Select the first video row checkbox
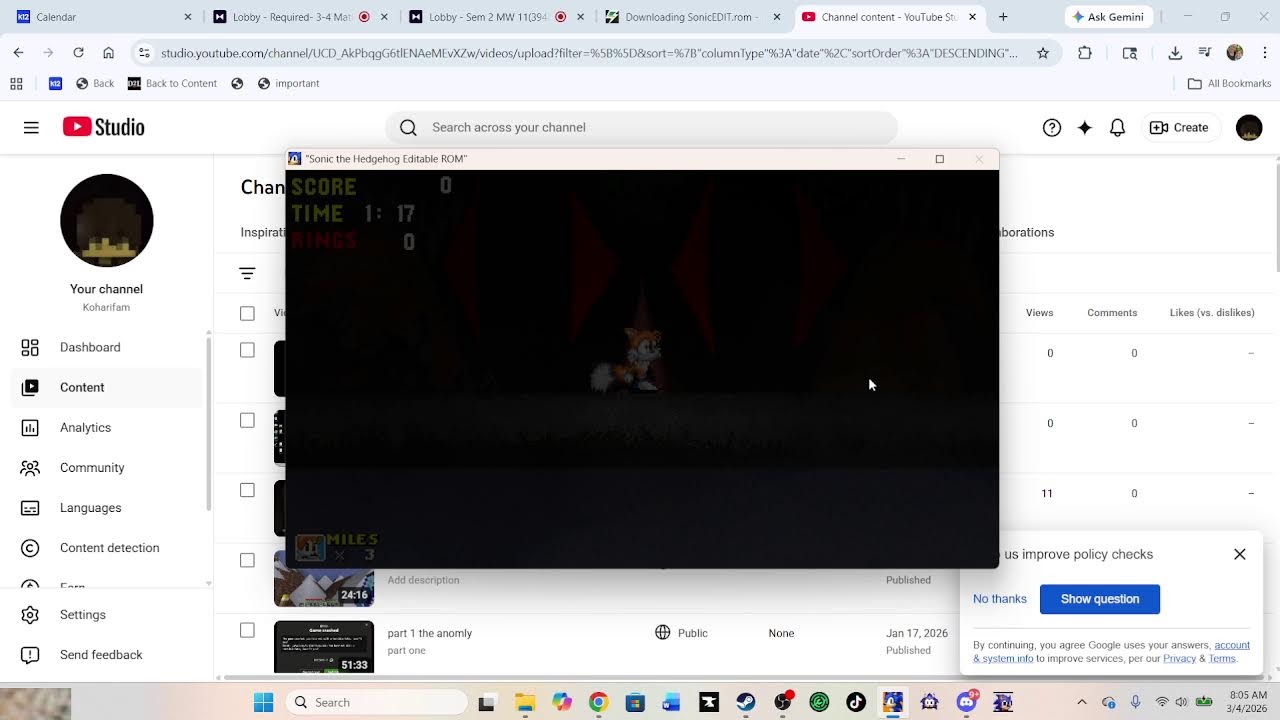Image resolution: width=1280 pixels, height=720 pixels. [x=247, y=350]
